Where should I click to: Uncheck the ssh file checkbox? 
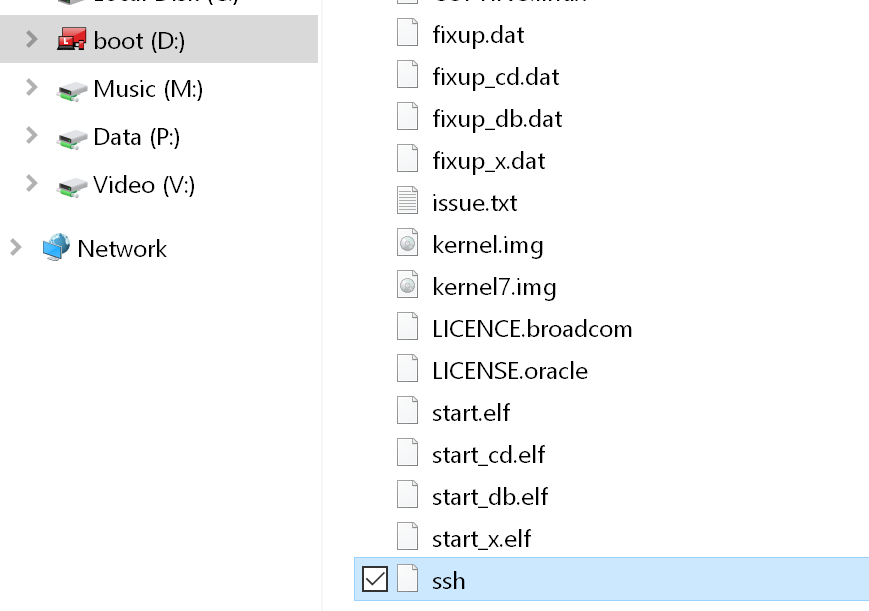point(374,580)
